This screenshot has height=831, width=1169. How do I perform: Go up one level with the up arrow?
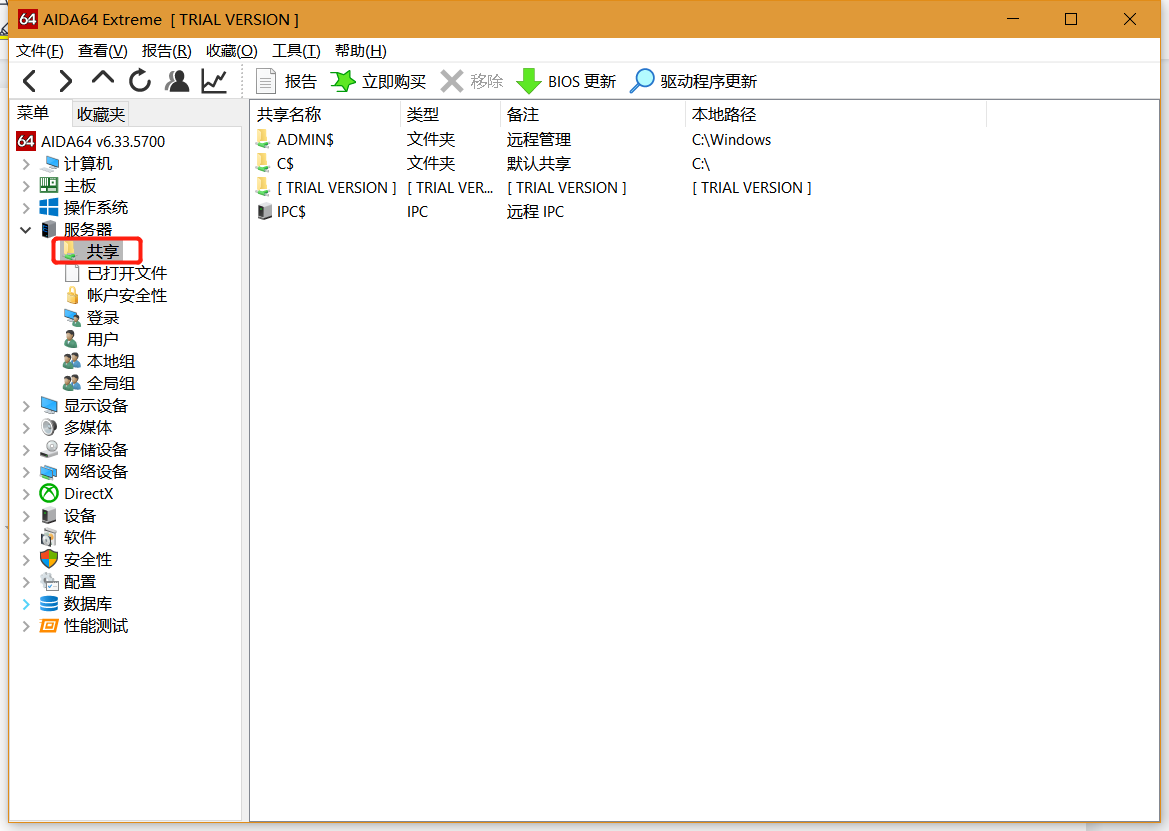click(103, 80)
